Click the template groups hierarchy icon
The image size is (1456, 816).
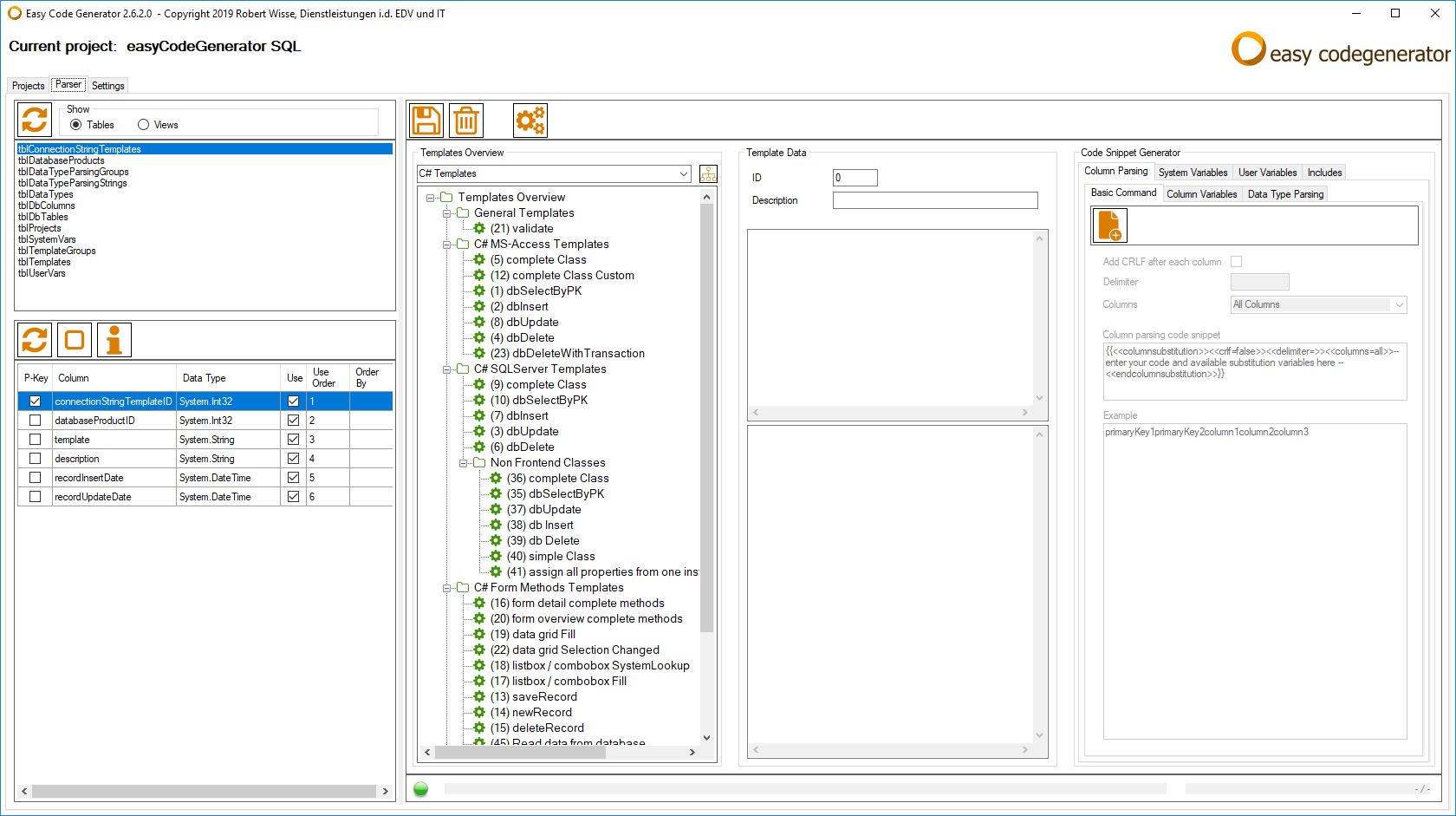[709, 173]
